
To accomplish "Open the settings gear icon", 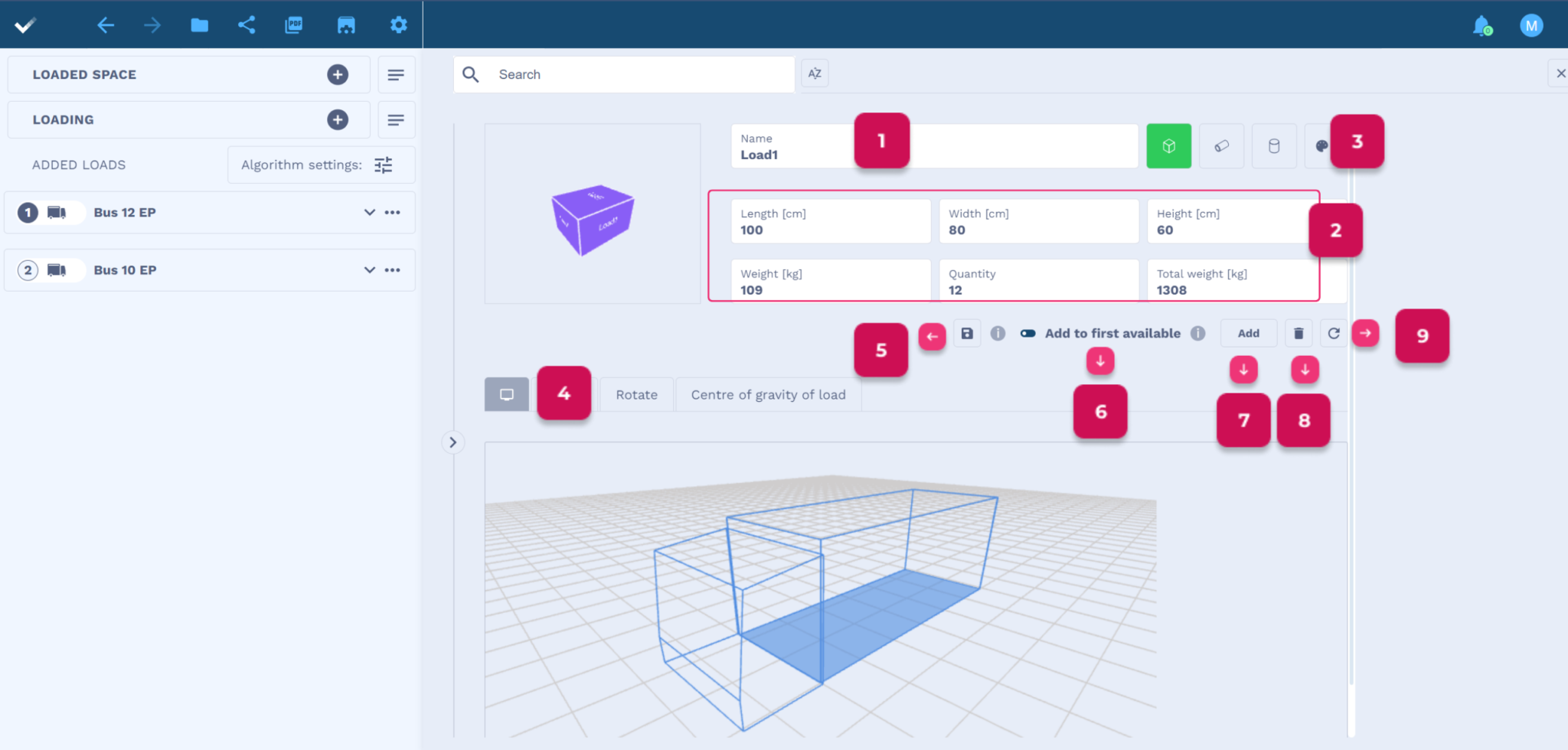I will (x=399, y=25).
